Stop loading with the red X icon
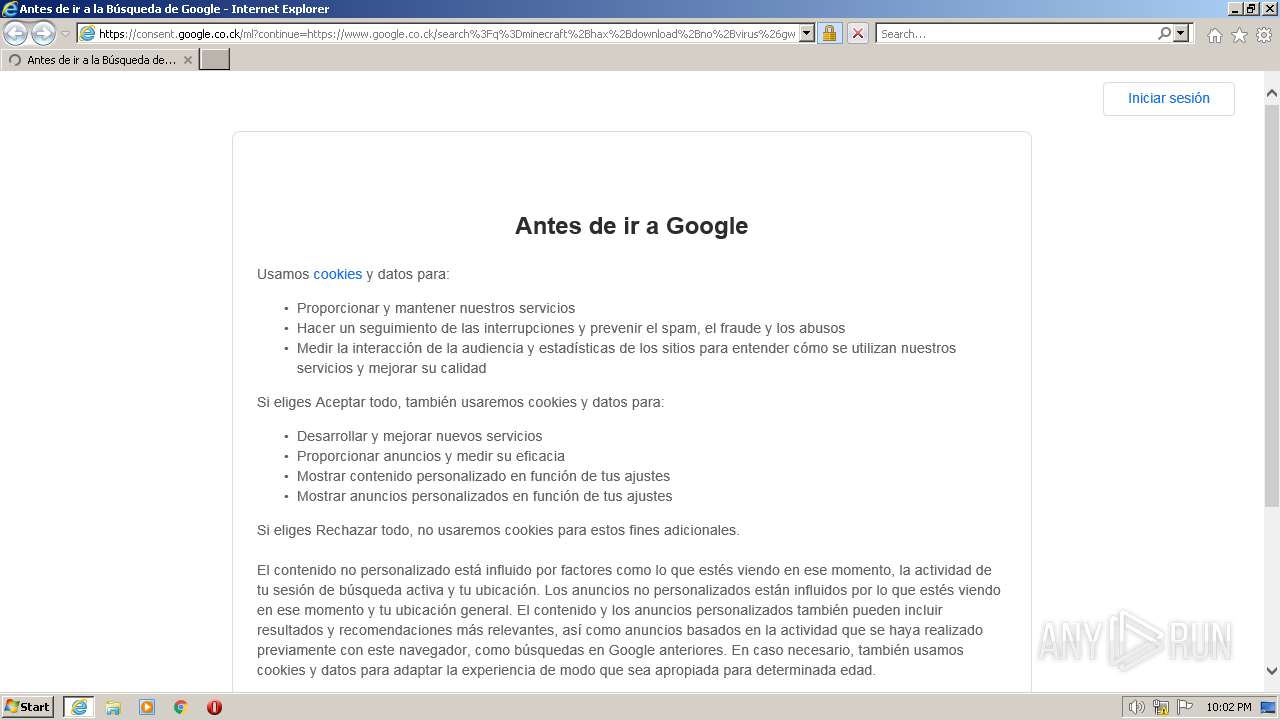The image size is (1280, 720). (x=857, y=33)
